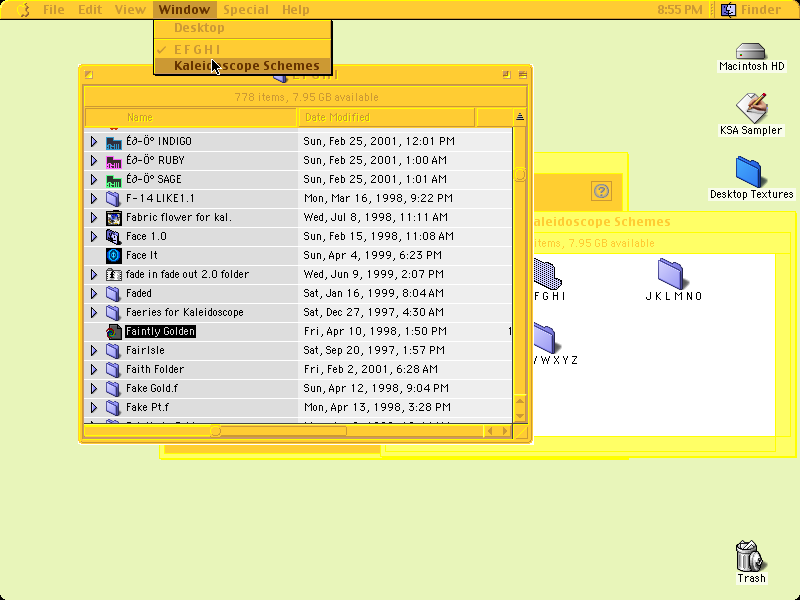Choose E F G H I in Window menu
Viewport: 800px width, 600px height.
(243, 49)
